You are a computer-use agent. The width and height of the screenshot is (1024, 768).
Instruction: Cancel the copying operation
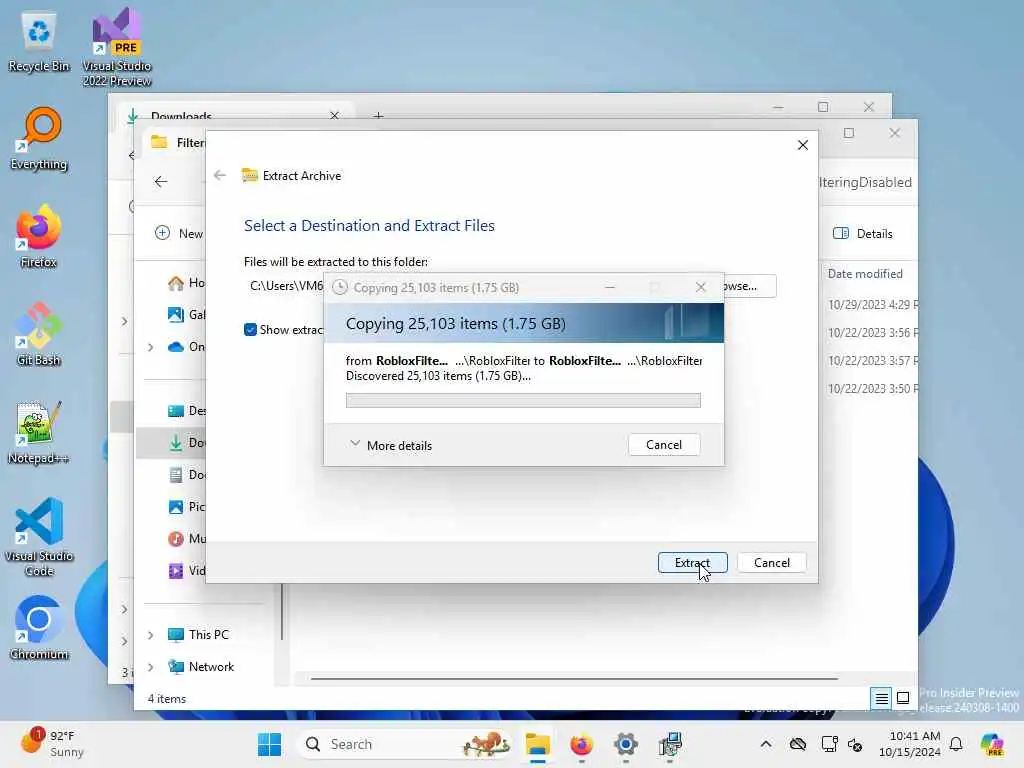664,445
